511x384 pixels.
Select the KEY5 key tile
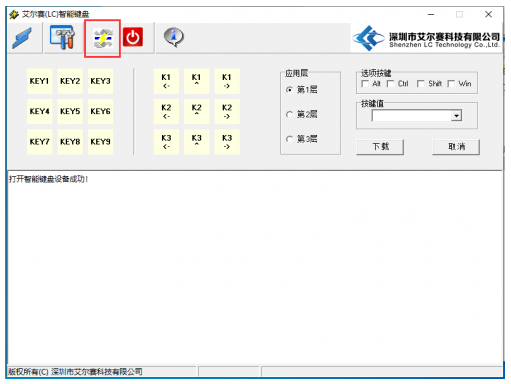pyautogui.click(x=70, y=111)
